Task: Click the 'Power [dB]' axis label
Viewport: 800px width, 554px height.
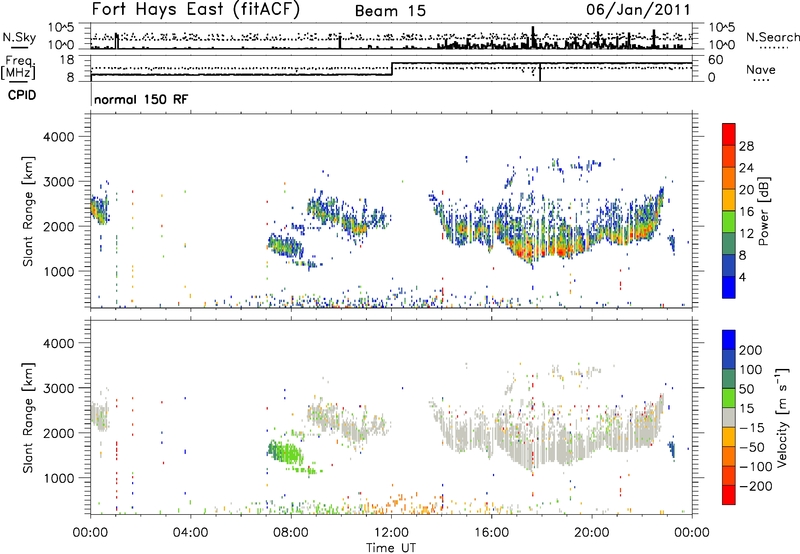Action: click(764, 211)
